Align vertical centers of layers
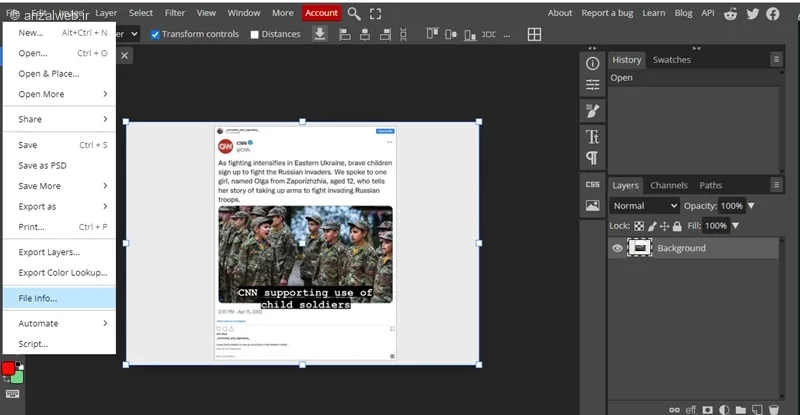Viewport: 800px width, 415px height. click(x=451, y=34)
